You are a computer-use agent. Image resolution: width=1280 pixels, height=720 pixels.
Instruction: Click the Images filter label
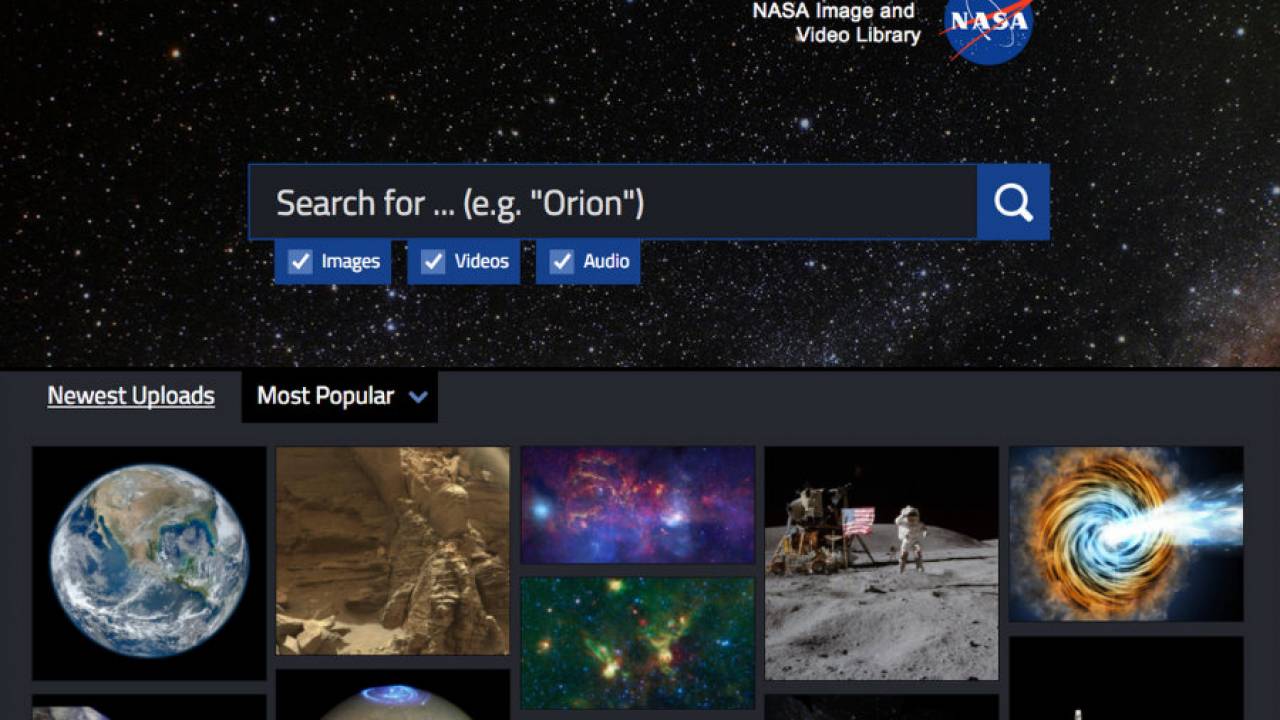point(350,262)
